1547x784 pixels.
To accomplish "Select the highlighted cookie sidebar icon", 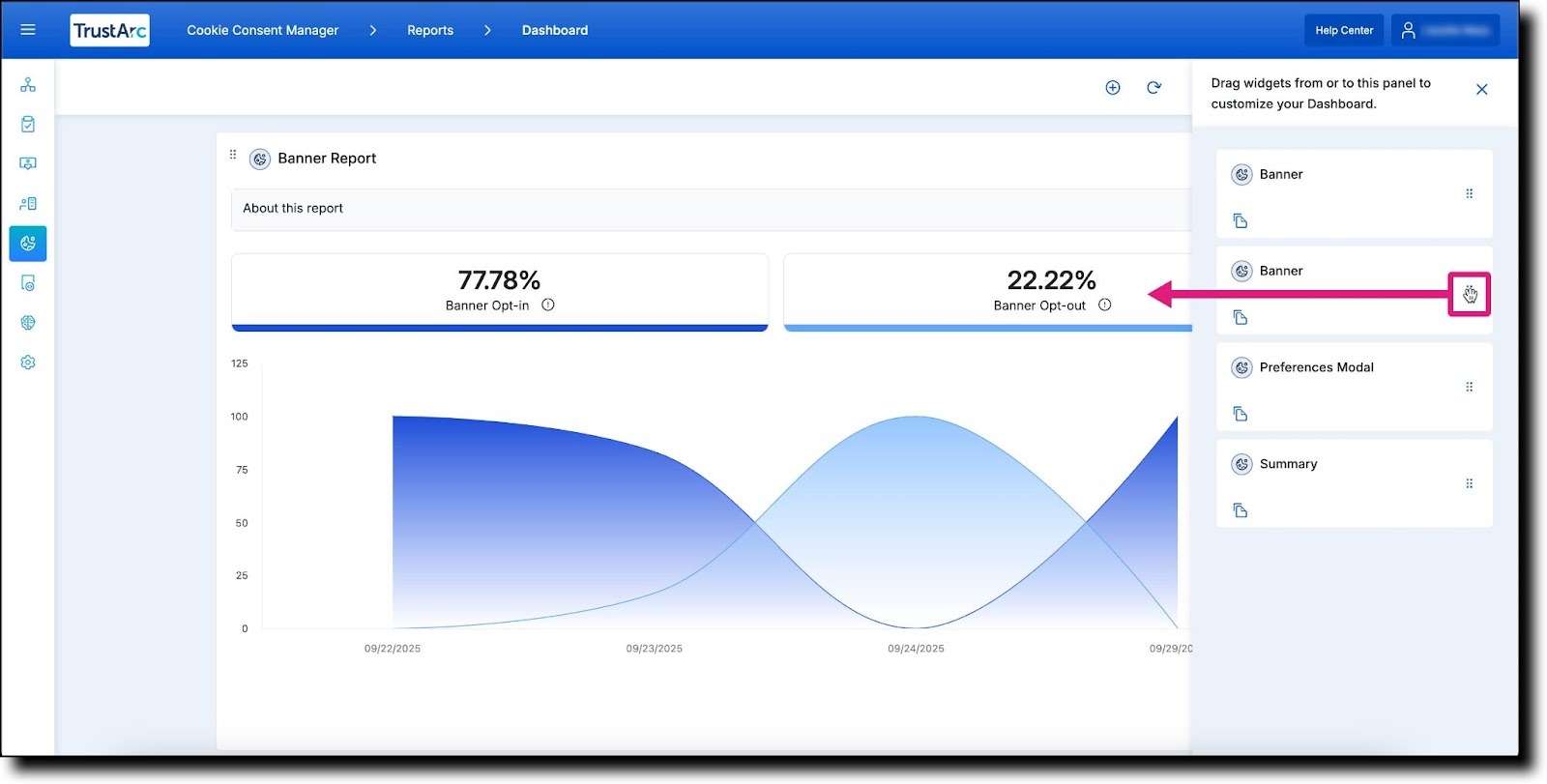I will (28, 244).
